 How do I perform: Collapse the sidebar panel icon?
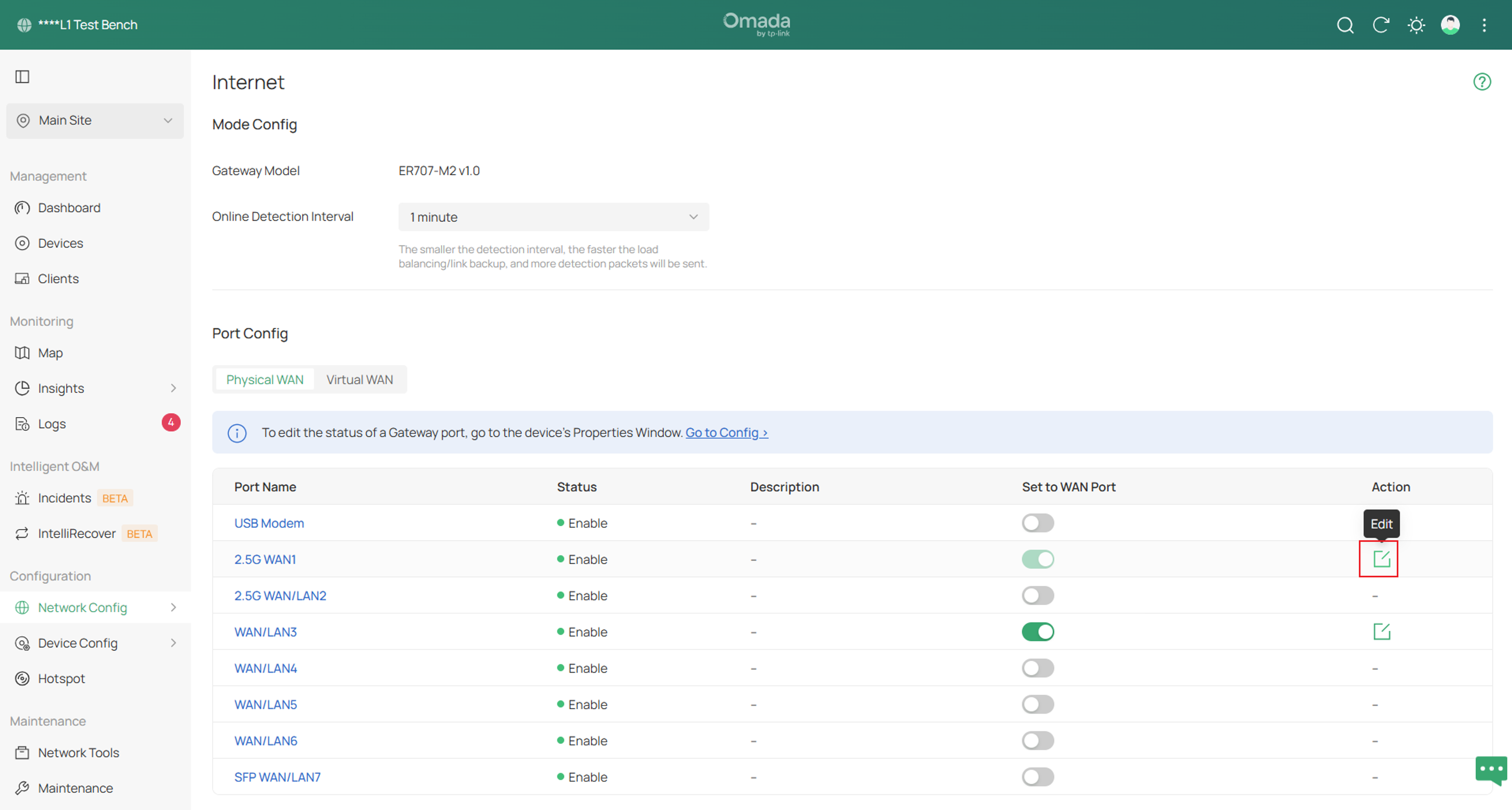click(22, 77)
